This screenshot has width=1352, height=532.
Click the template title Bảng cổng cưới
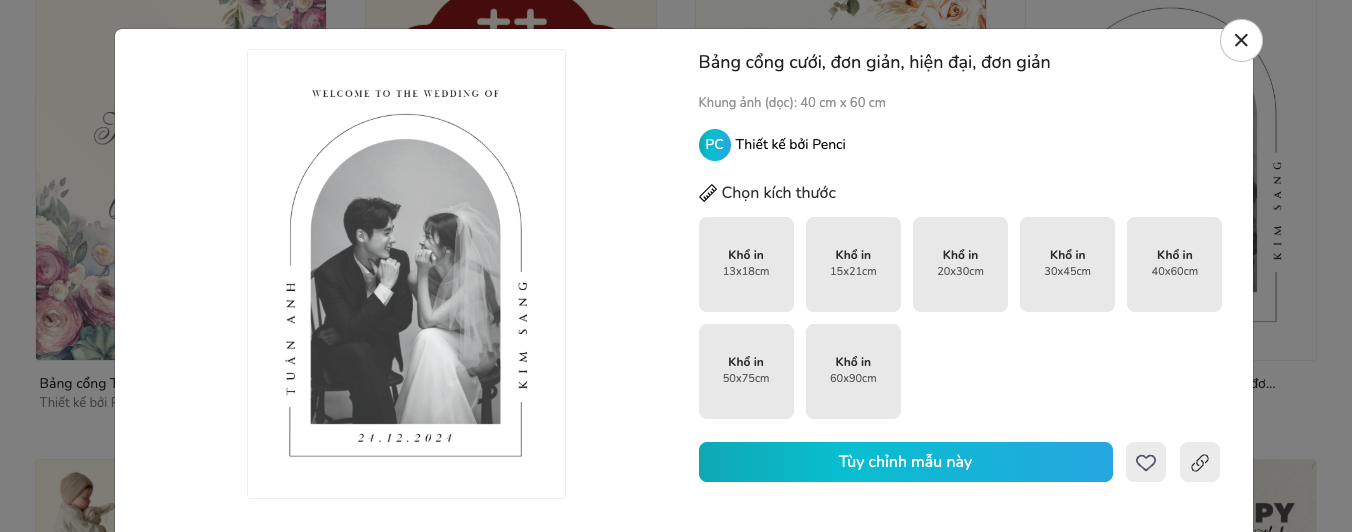point(874,63)
